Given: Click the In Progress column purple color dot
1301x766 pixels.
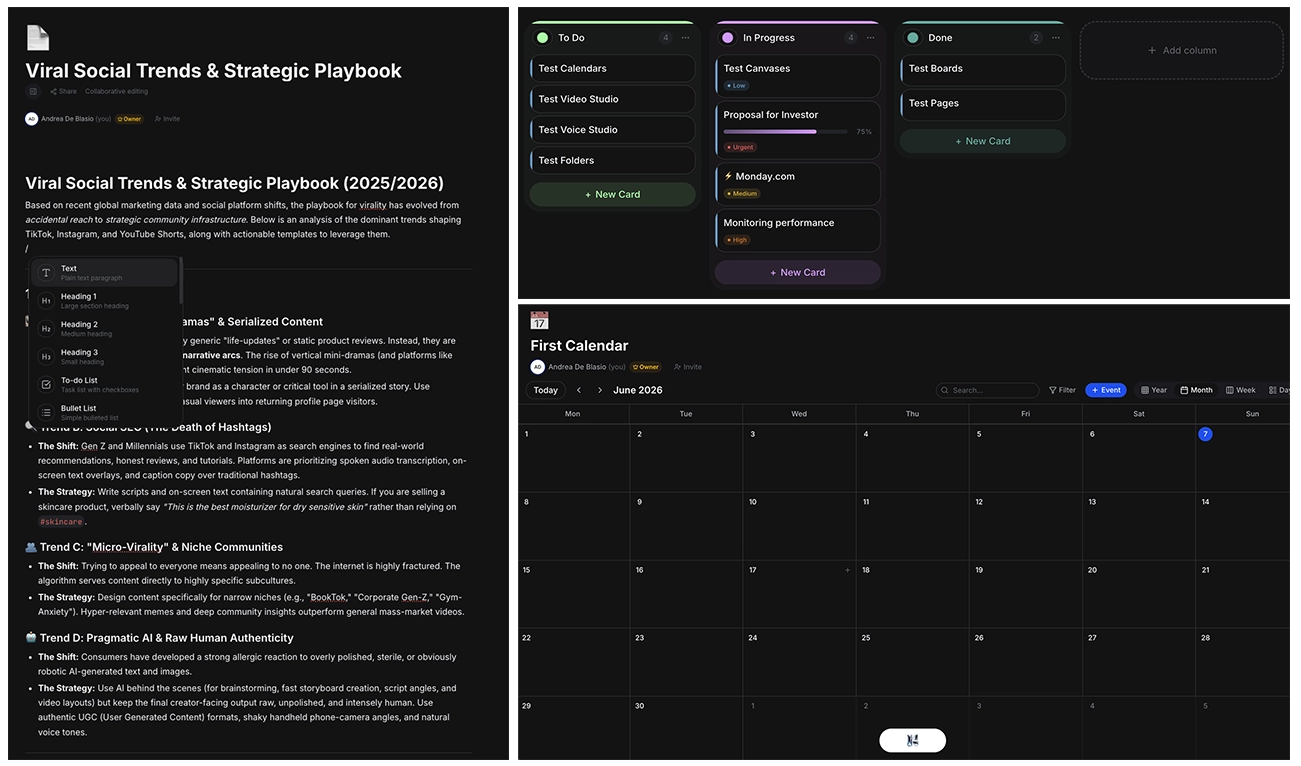Looking at the screenshot, I should coord(727,38).
